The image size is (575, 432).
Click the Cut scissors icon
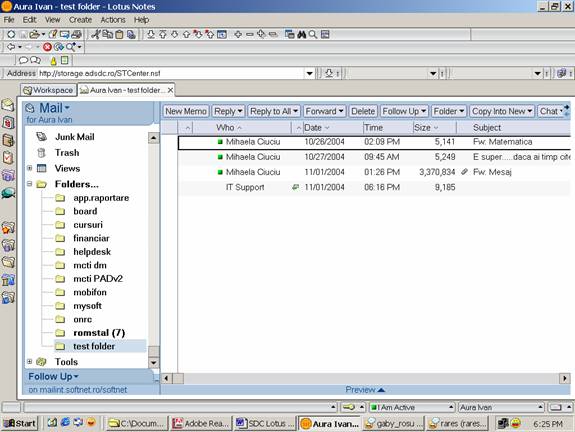tap(96, 34)
